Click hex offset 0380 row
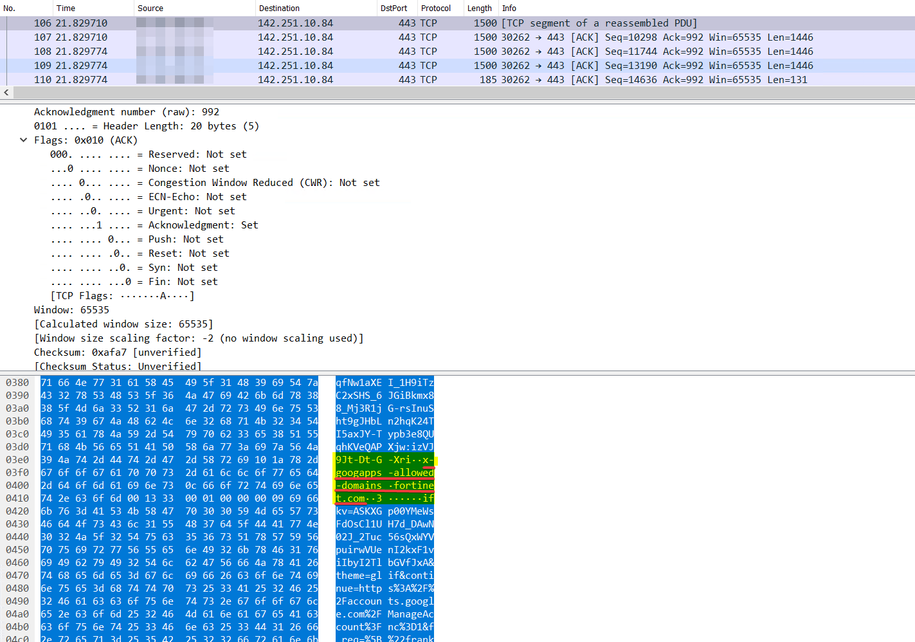This screenshot has width=915, height=642. point(18,383)
